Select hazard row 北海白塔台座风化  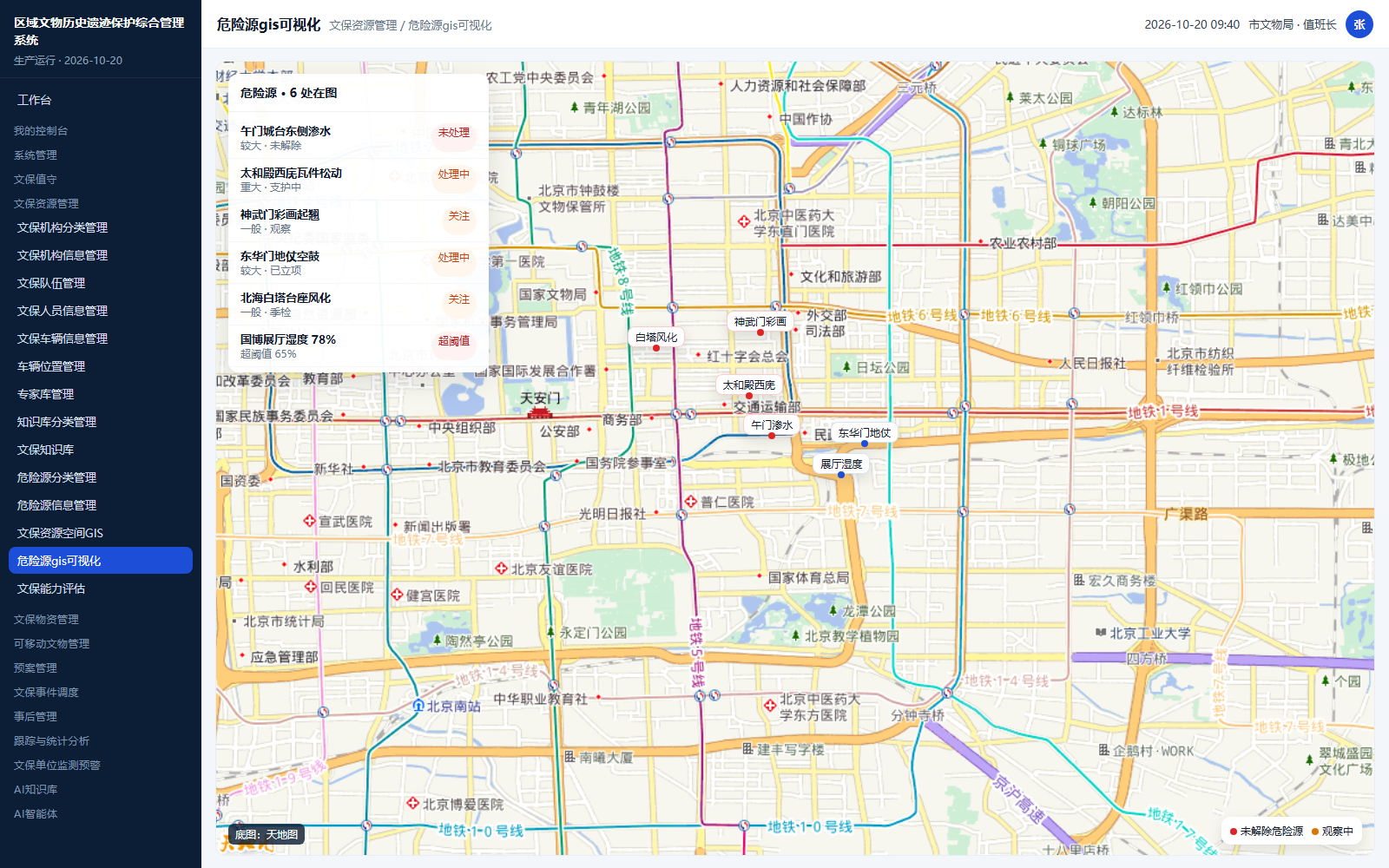359,304
